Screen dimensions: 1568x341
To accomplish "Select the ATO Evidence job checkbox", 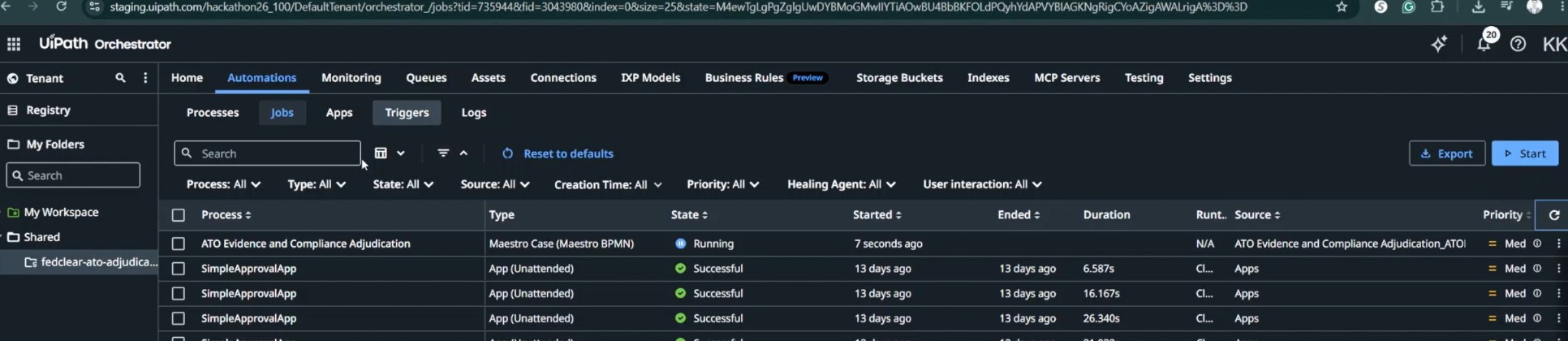I will point(179,244).
